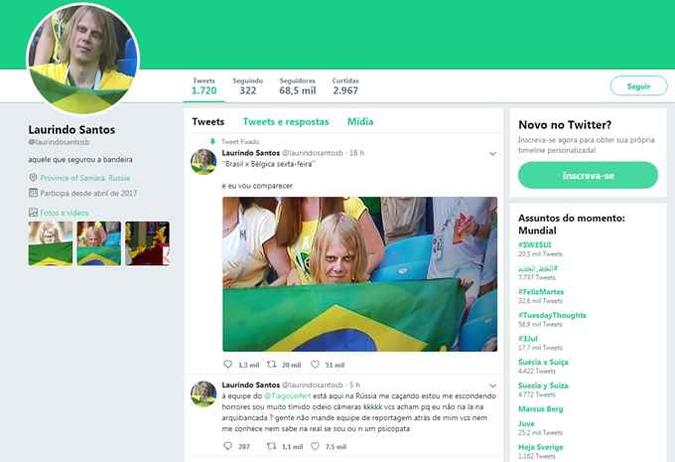Retweet the second tweet with 1,1 mil
The image size is (675, 462).
point(271,446)
